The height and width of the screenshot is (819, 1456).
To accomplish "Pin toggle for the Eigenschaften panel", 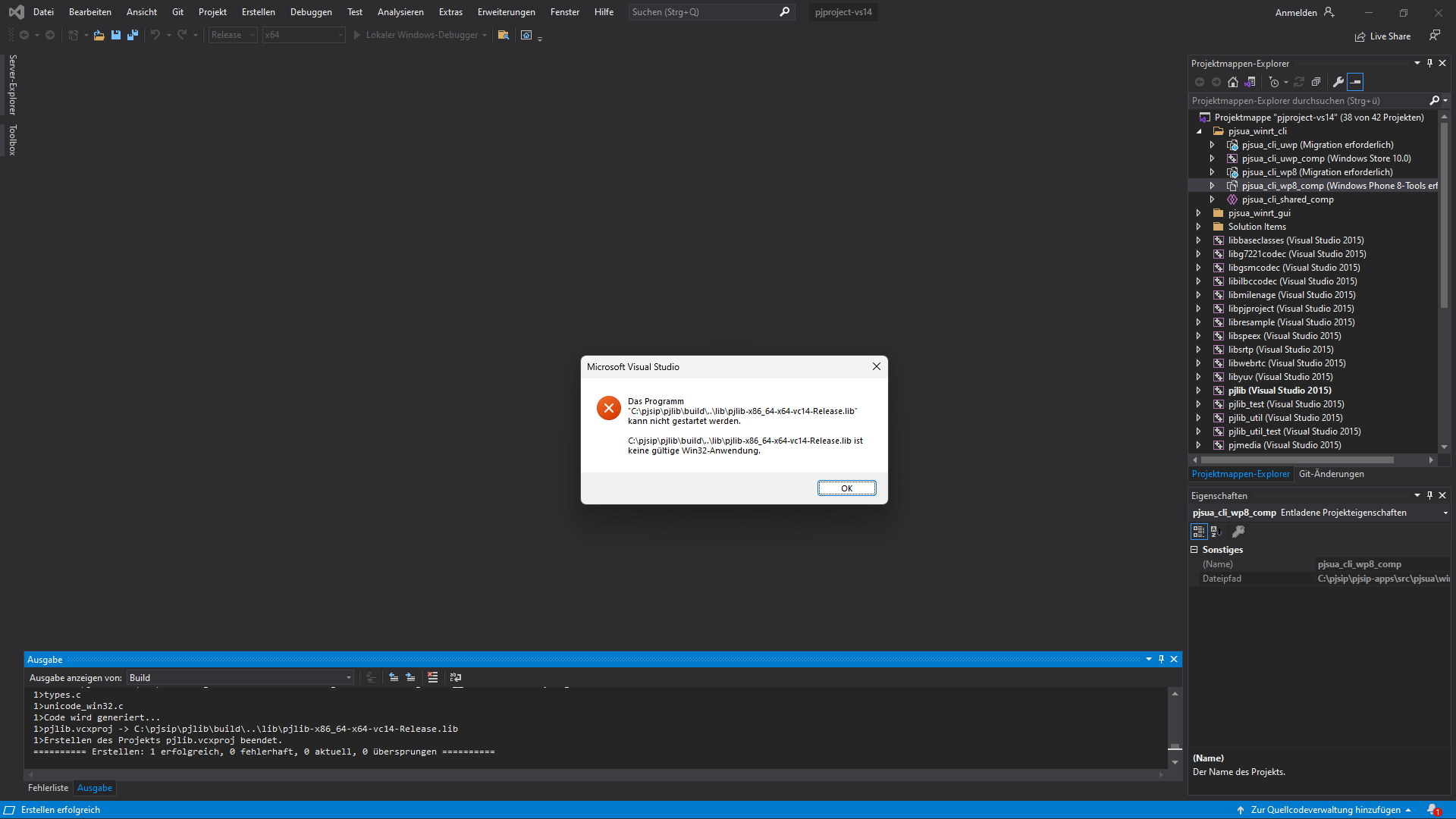I will [x=1429, y=496].
